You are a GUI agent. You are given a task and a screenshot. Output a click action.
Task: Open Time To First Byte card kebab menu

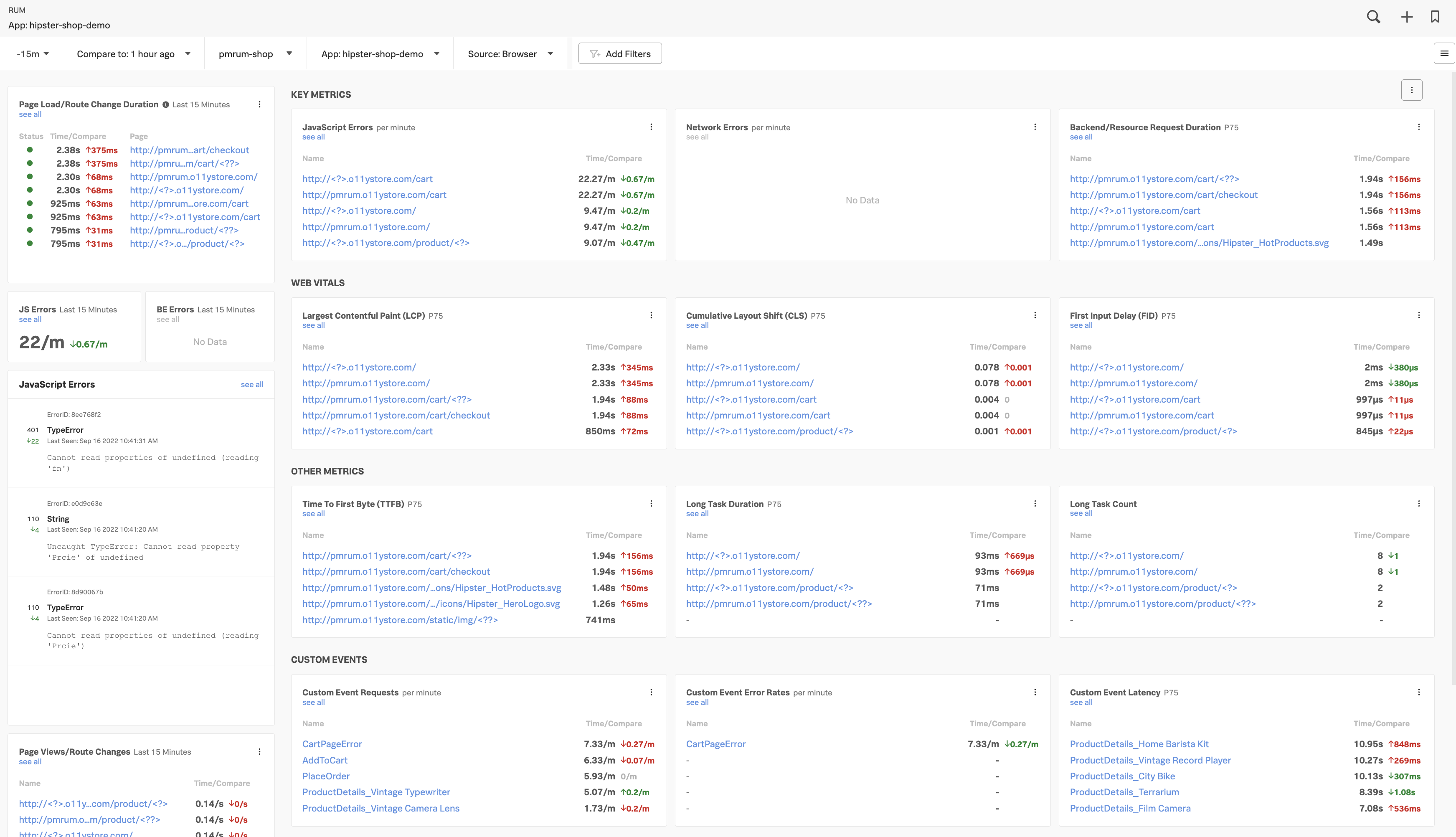pyautogui.click(x=651, y=504)
